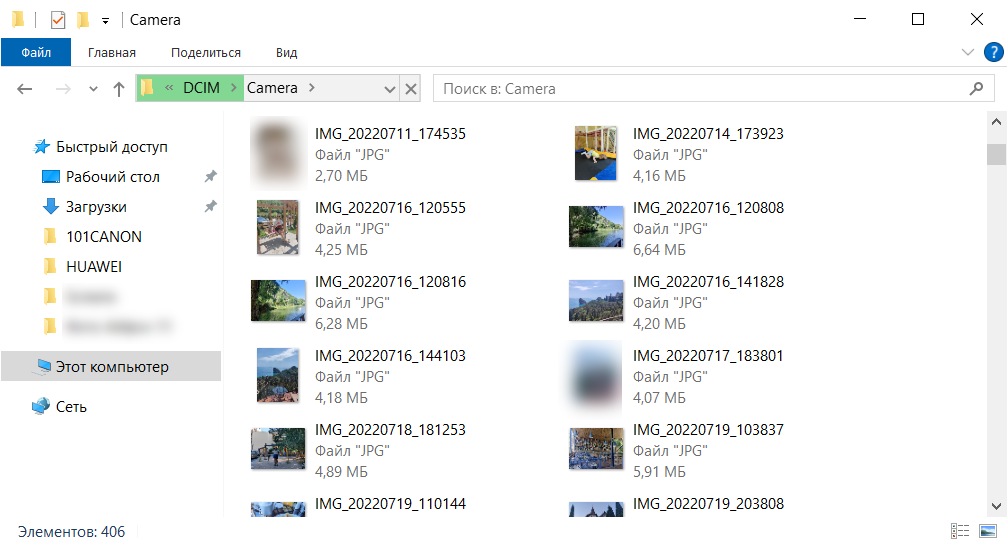Click the search magnifier icon
The image size is (1008, 547).
click(976, 89)
